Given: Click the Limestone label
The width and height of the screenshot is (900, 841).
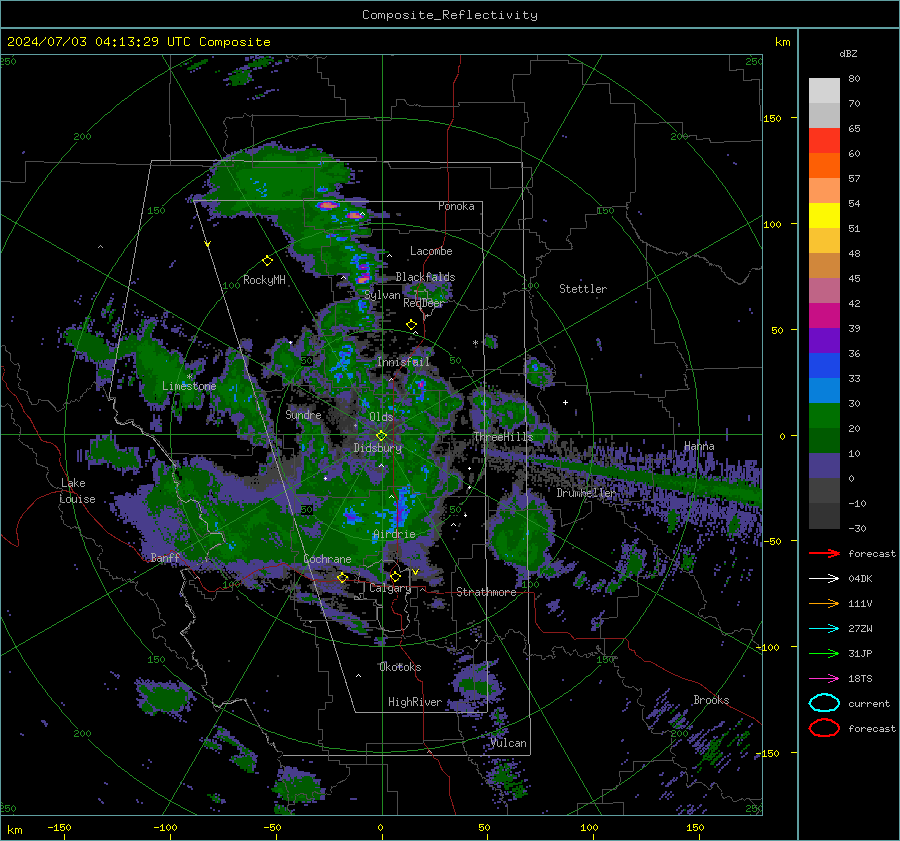Looking at the screenshot, I should (189, 386).
